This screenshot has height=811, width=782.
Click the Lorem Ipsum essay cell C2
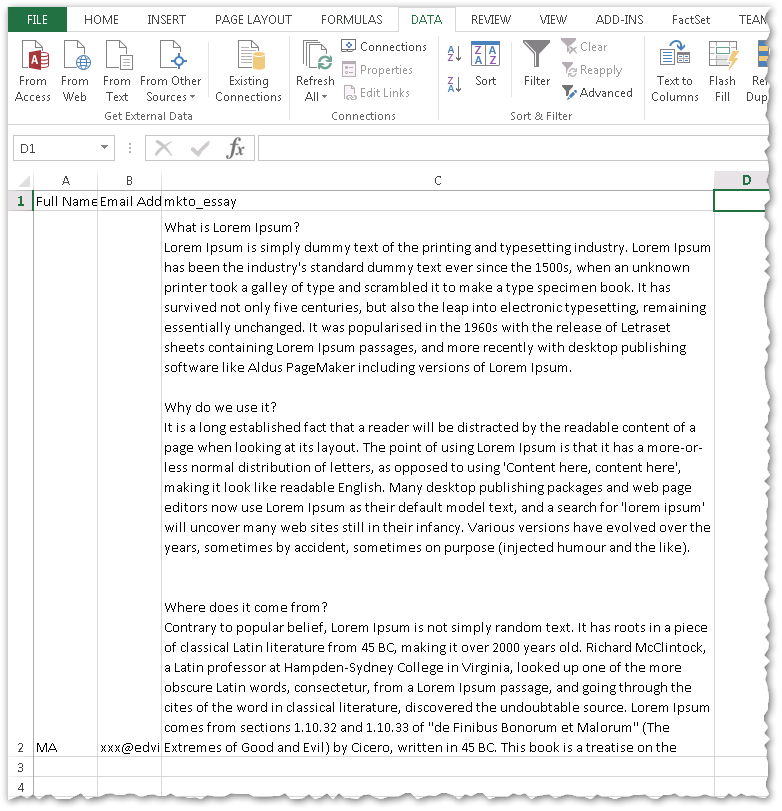[438, 484]
